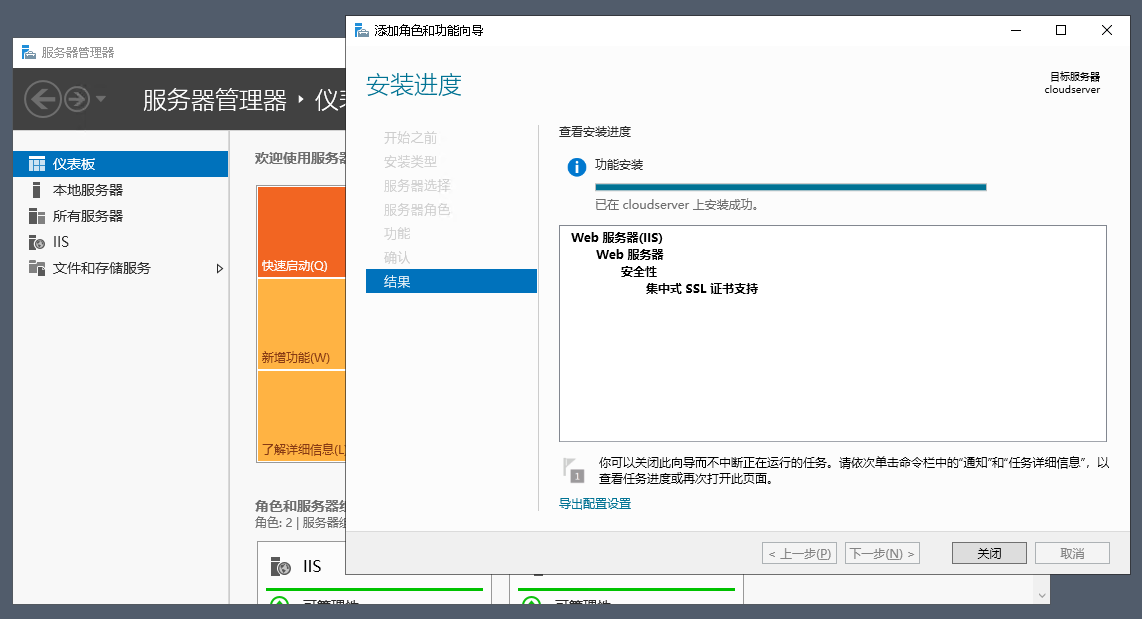
Task: Click the notification flag icon in wizard
Action: click(574, 470)
